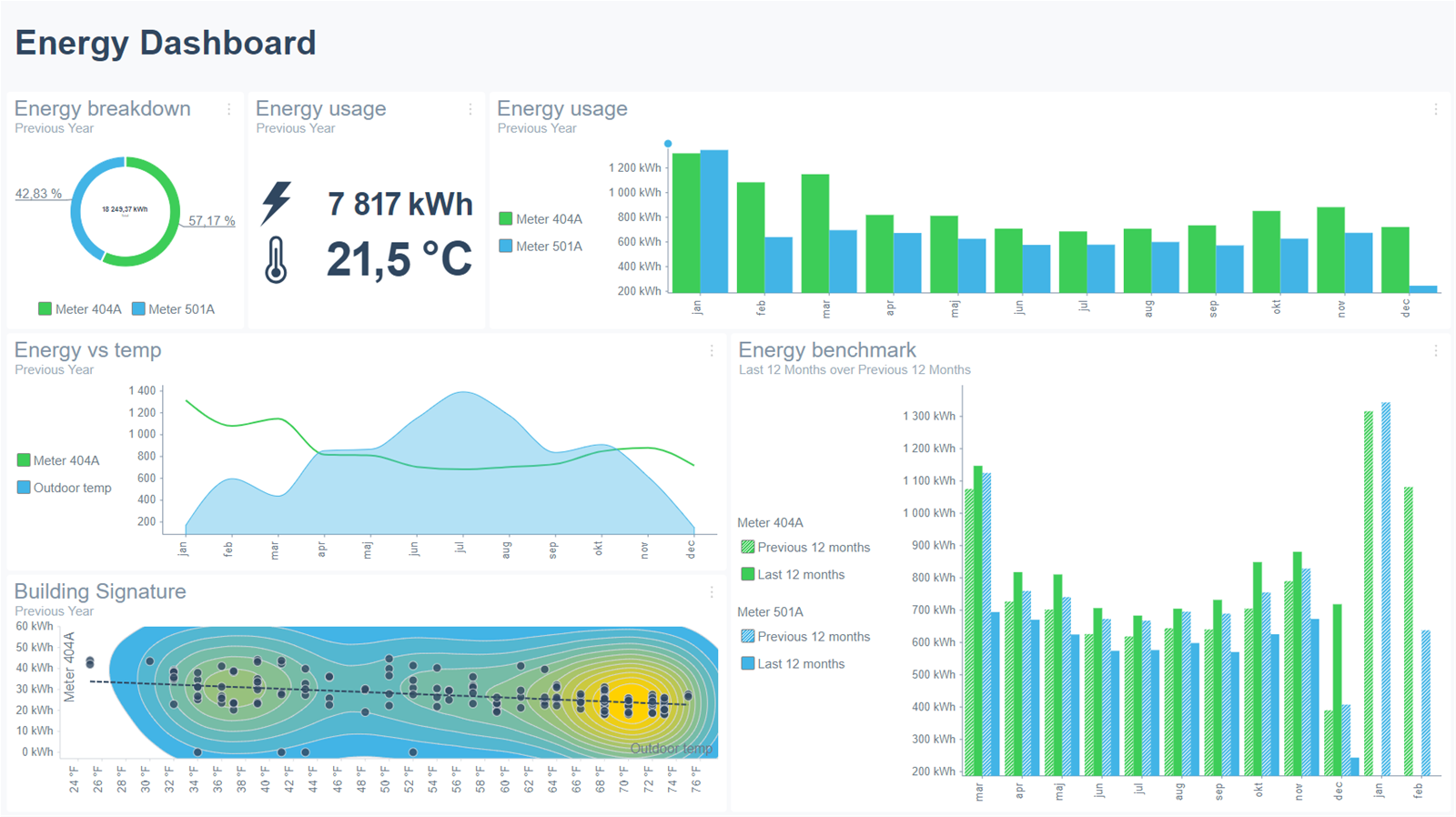The height and width of the screenshot is (817, 1456).
Task: Hide Outdoor temp series in Energy vs temp
Action: click(x=65, y=488)
